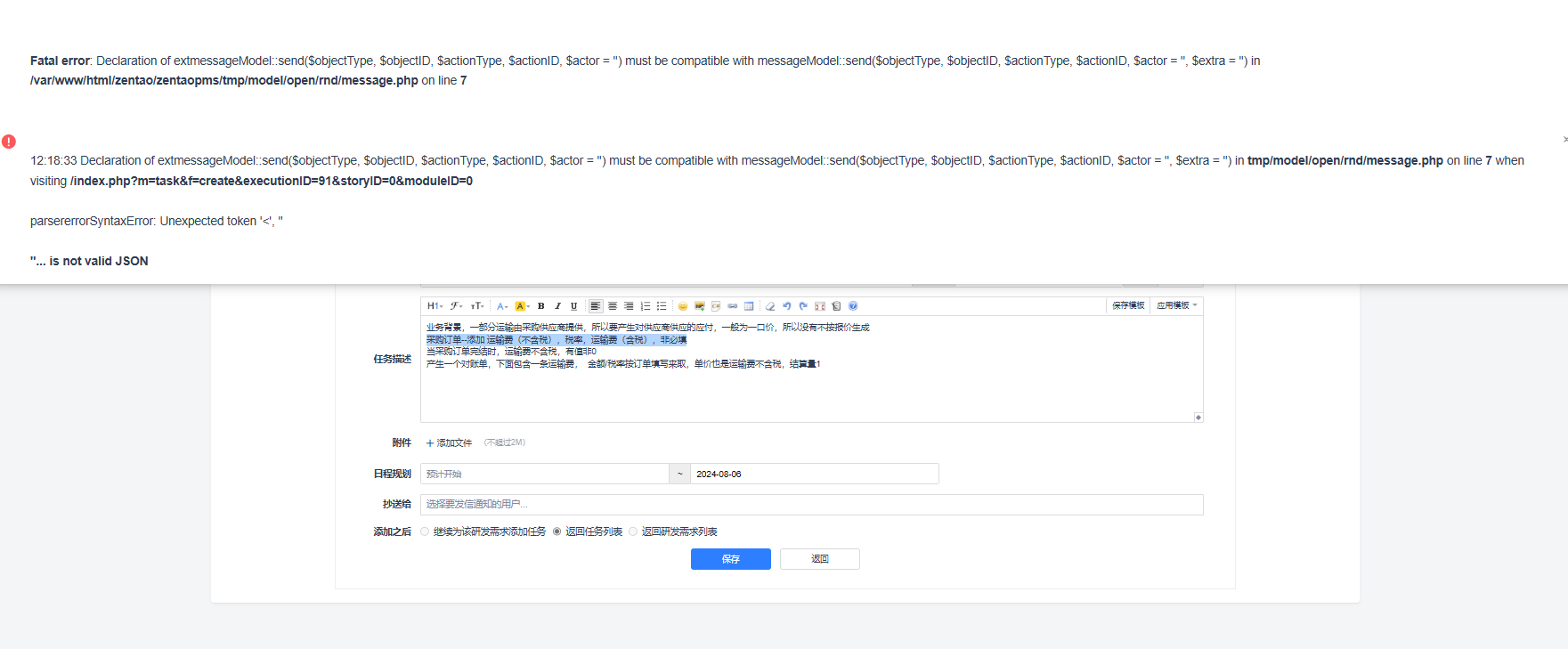Click the visited URL /index.php?m=task&f=create text

[x=272, y=181]
